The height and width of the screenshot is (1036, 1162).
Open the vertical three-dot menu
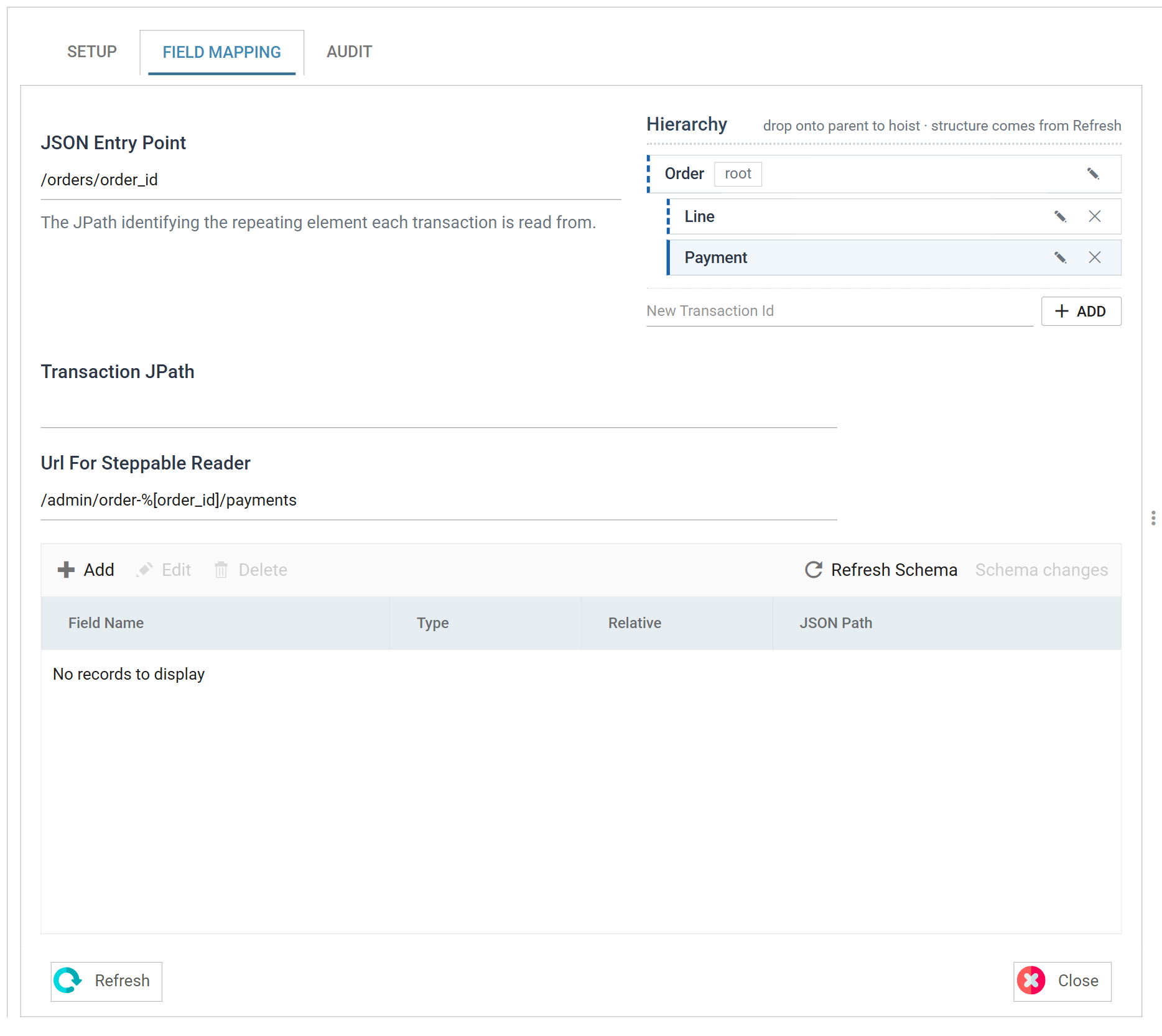click(1153, 518)
